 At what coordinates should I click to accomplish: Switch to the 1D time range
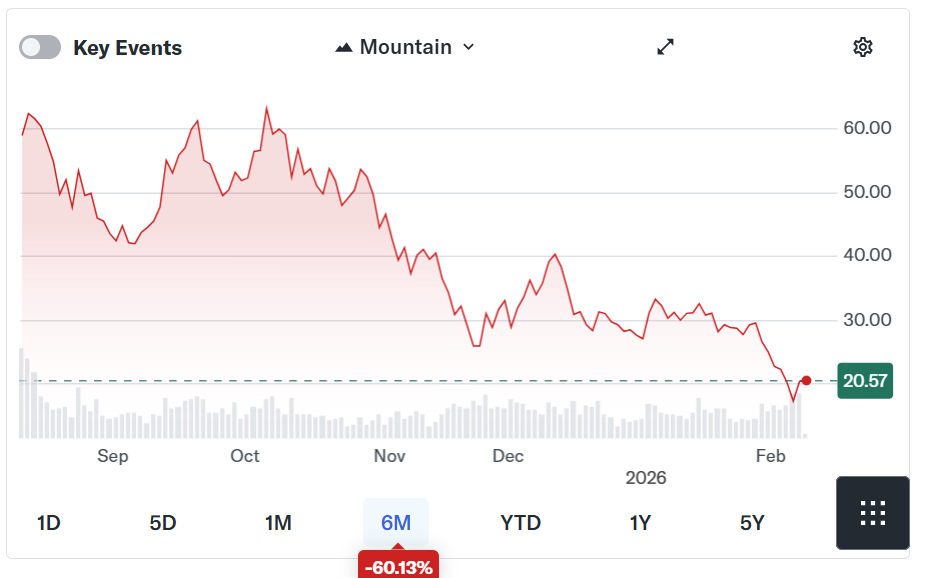(x=45, y=522)
